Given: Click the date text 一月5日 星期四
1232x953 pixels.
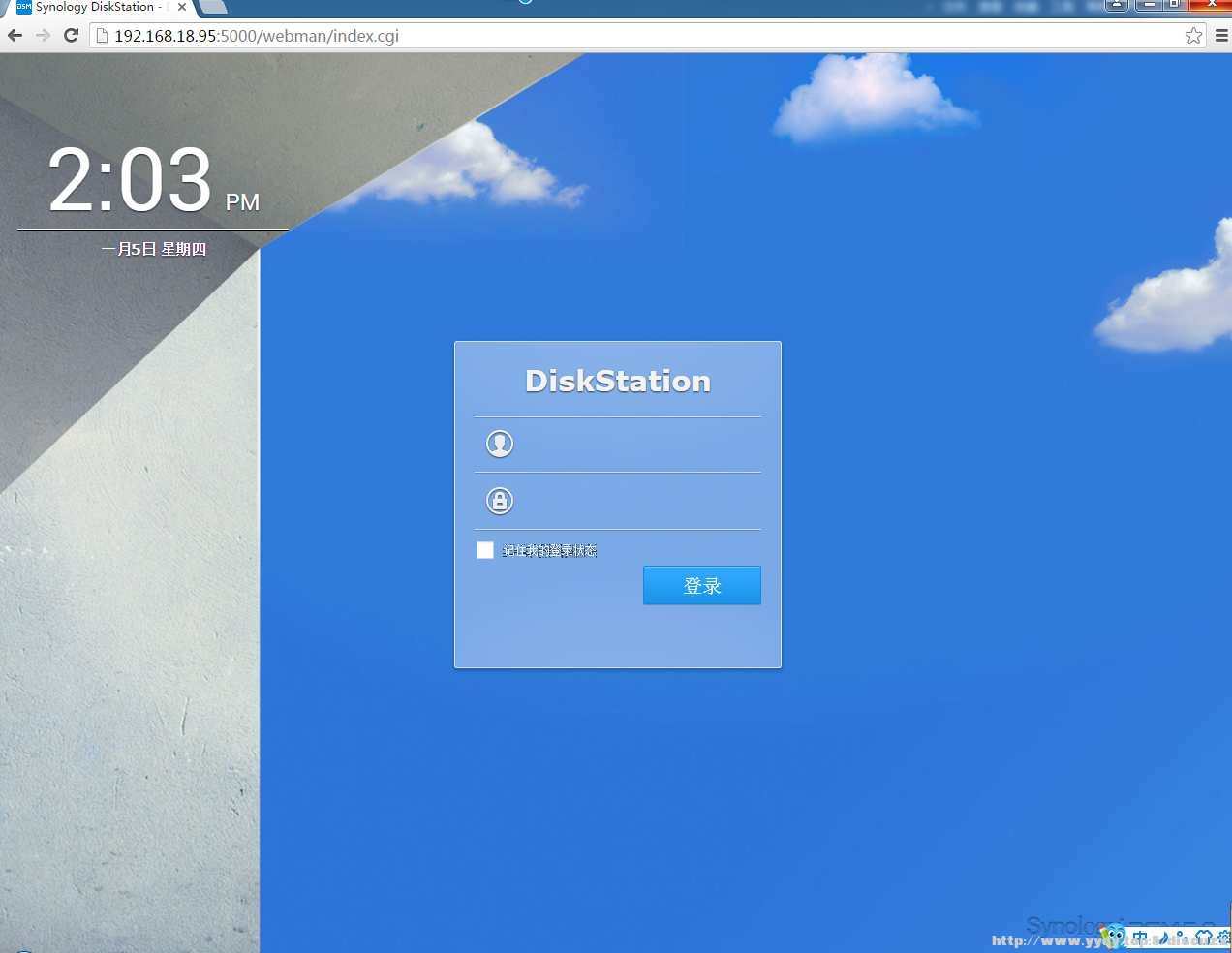Looking at the screenshot, I should click(x=154, y=249).
